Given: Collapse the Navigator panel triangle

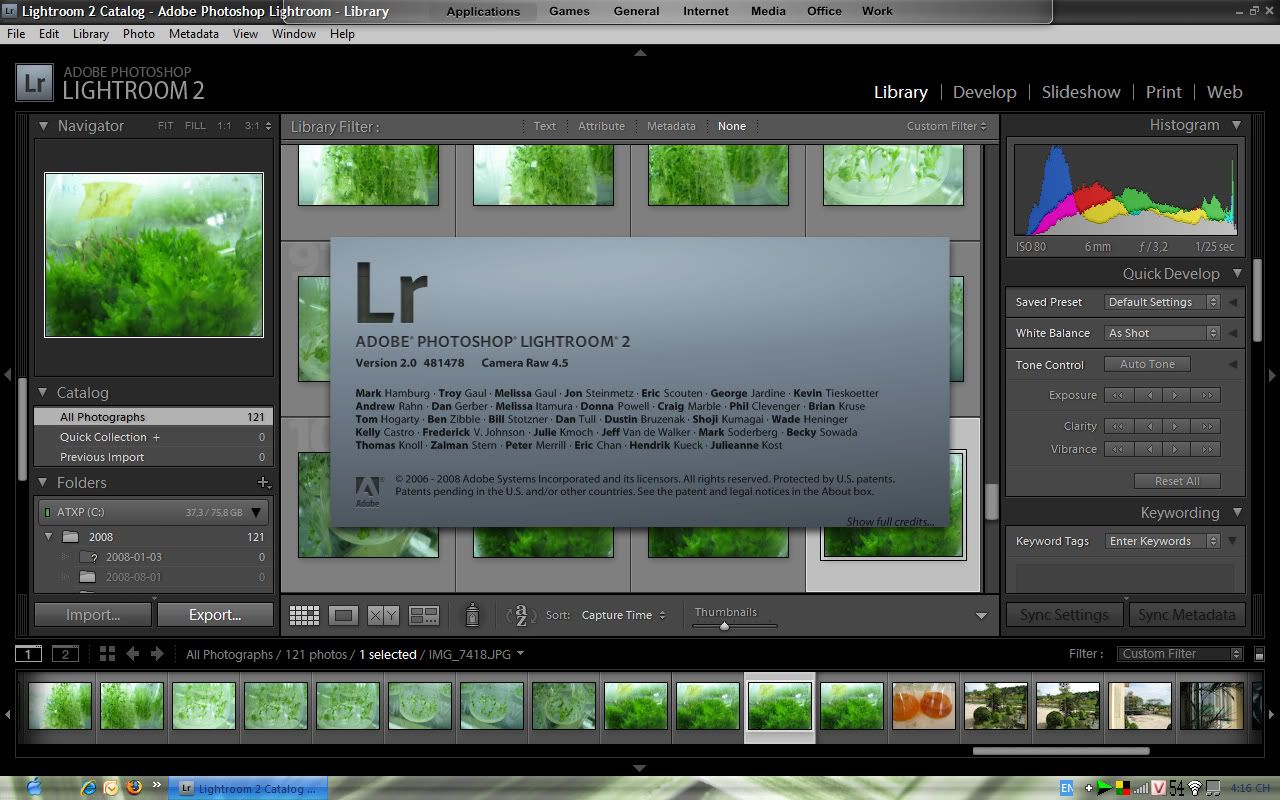Looking at the screenshot, I should pos(43,126).
